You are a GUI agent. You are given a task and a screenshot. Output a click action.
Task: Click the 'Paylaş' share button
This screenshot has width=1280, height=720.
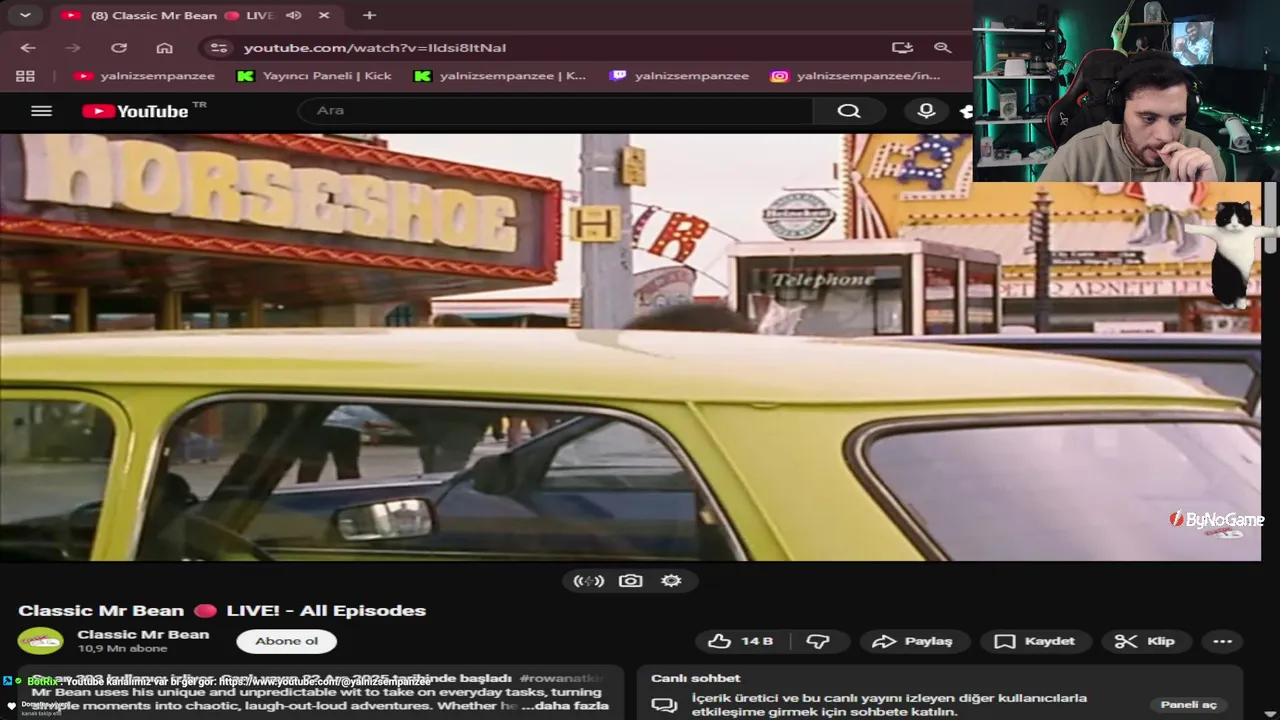(913, 641)
